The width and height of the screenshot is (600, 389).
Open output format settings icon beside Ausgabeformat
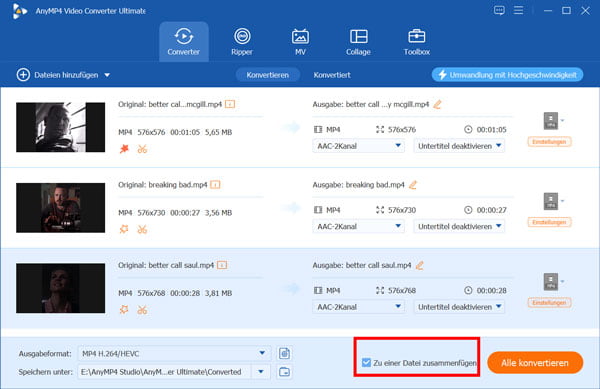point(284,353)
